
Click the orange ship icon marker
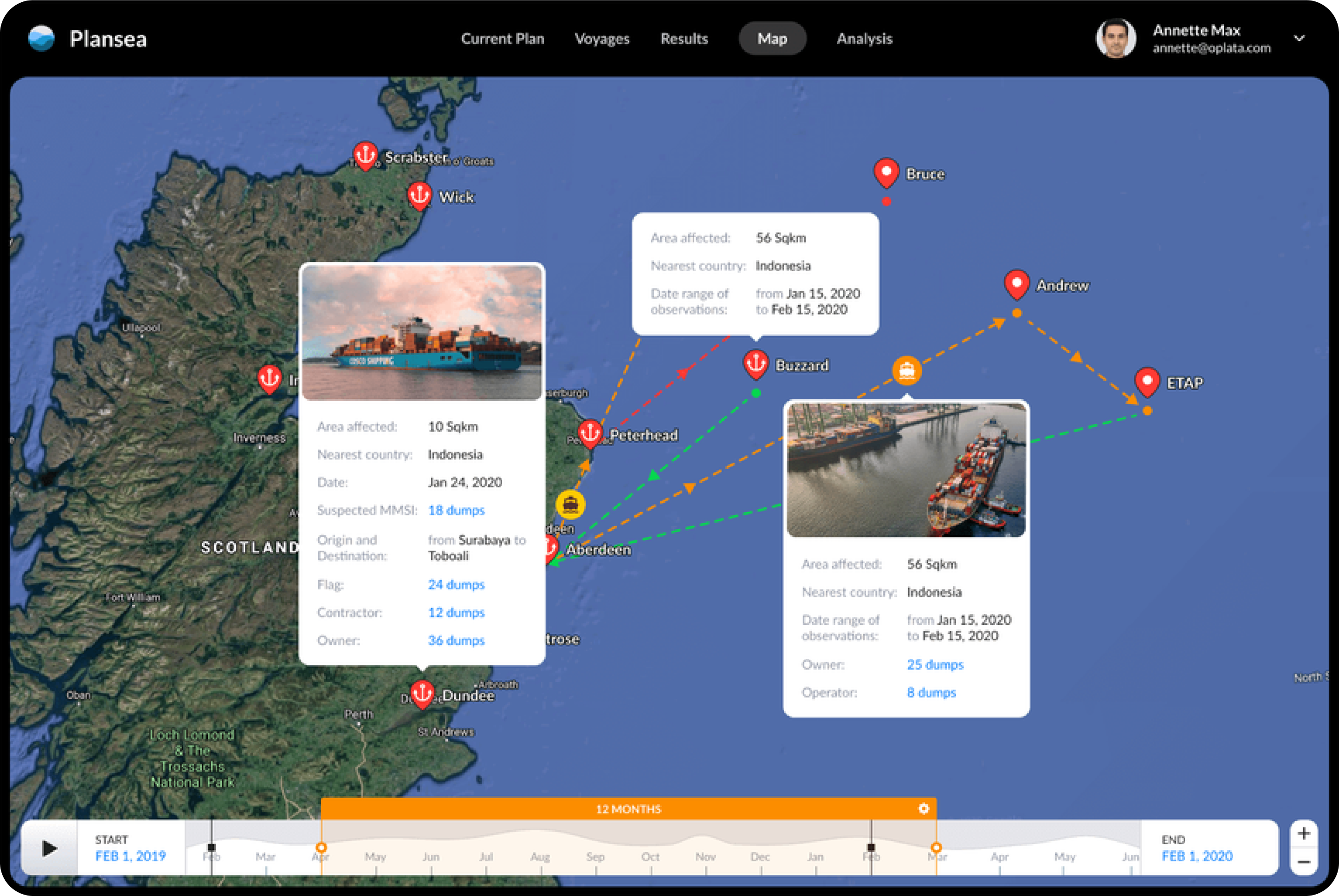[x=907, y=371]
